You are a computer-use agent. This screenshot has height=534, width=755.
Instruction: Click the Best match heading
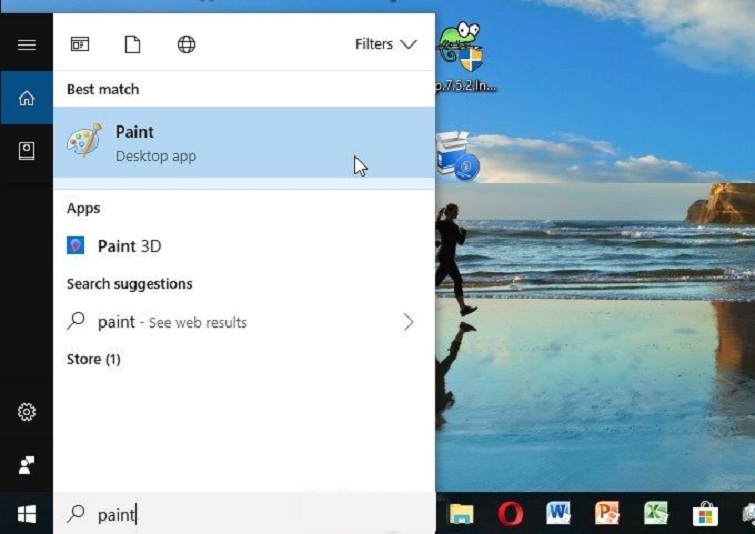point(103,89)
